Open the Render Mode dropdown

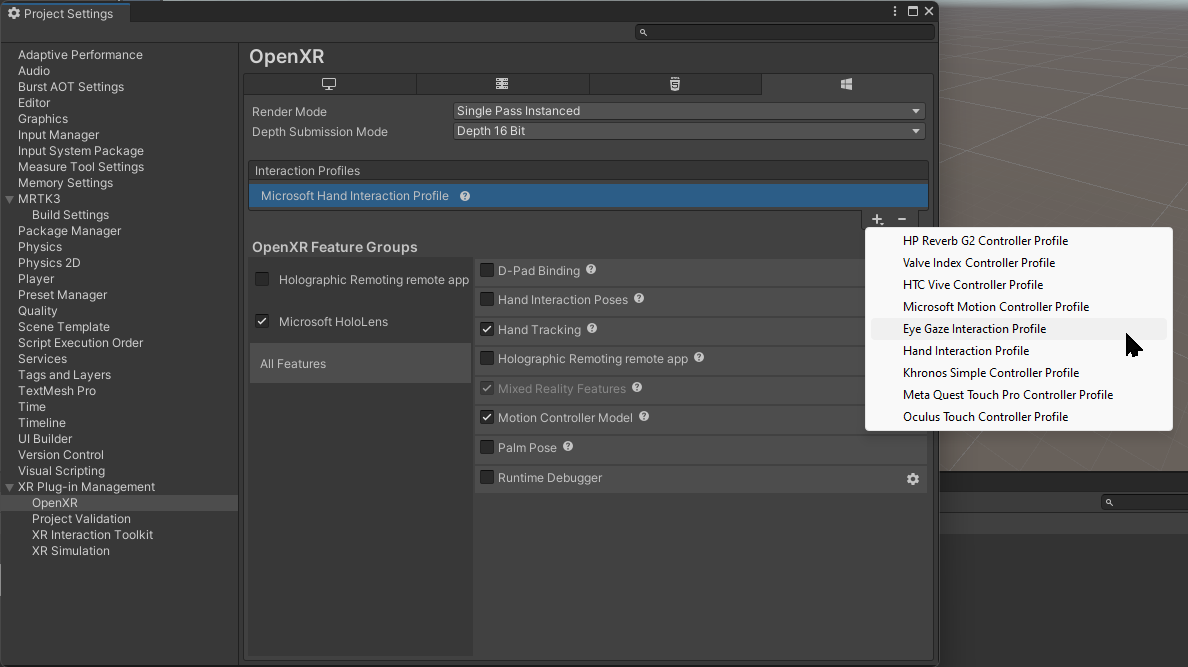click(688, 111)
